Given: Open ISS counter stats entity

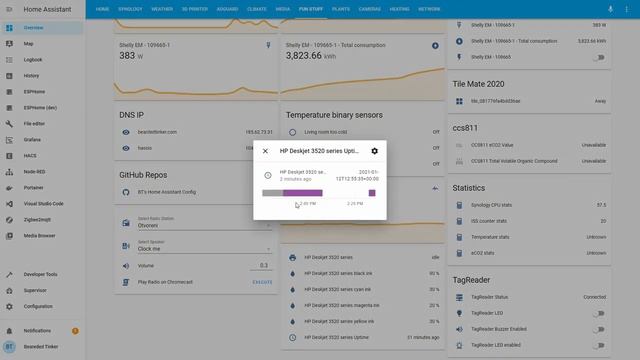Looking at the screenshot, I should pyautogui.click(x=529, y=221).
